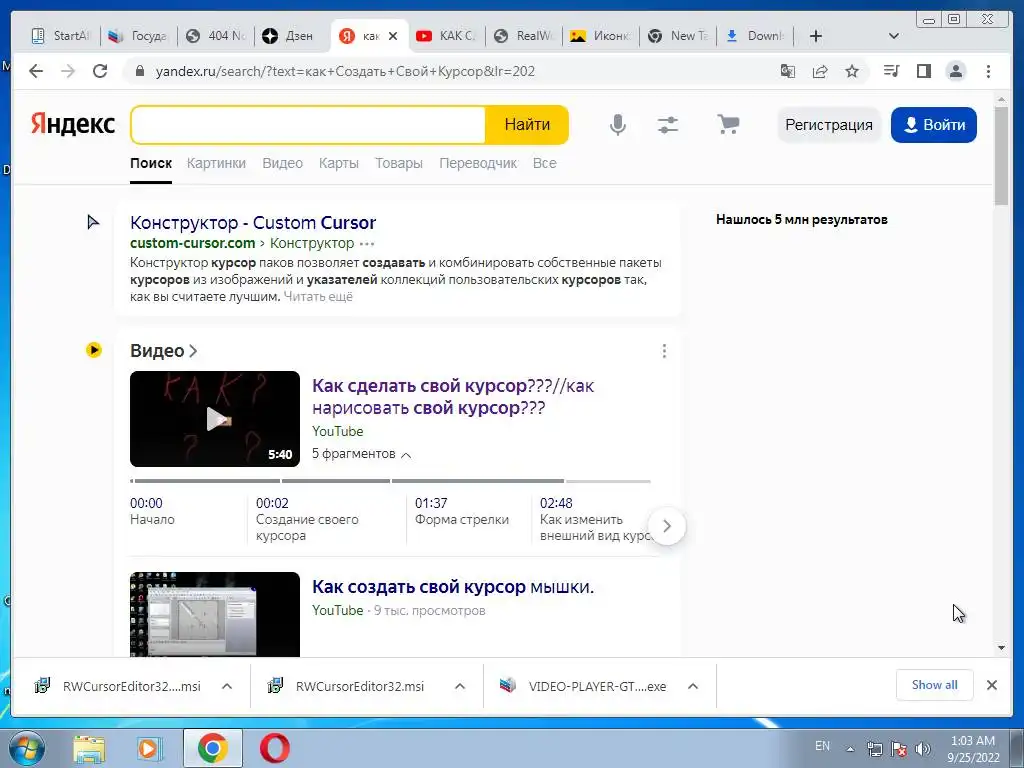Click the network tray icon
Image resolution: width=1024 pixels, height=768 pixels.
coord(874,748)
